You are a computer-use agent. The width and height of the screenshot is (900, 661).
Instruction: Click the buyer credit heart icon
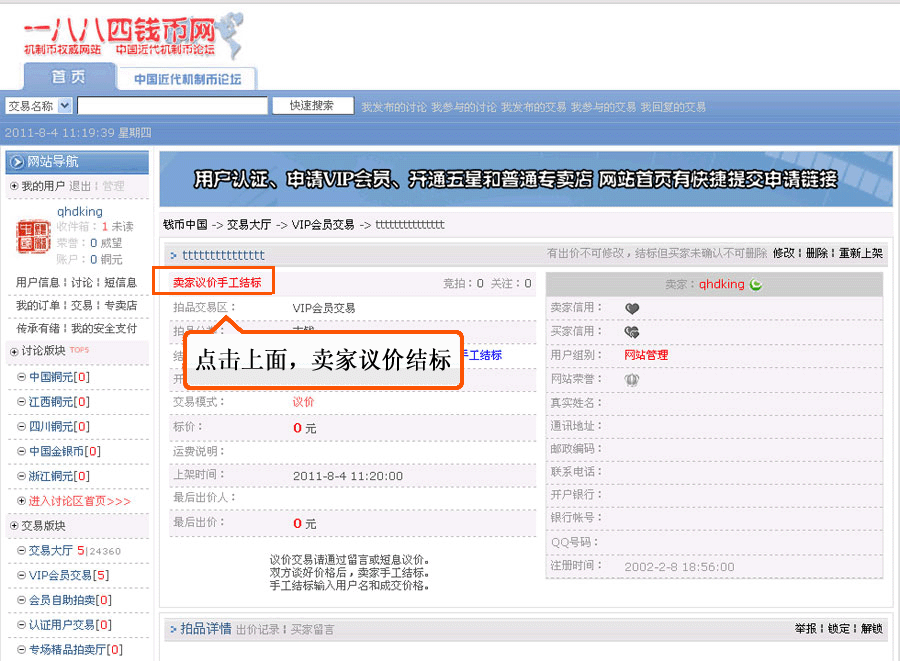[x=632, y=332]
